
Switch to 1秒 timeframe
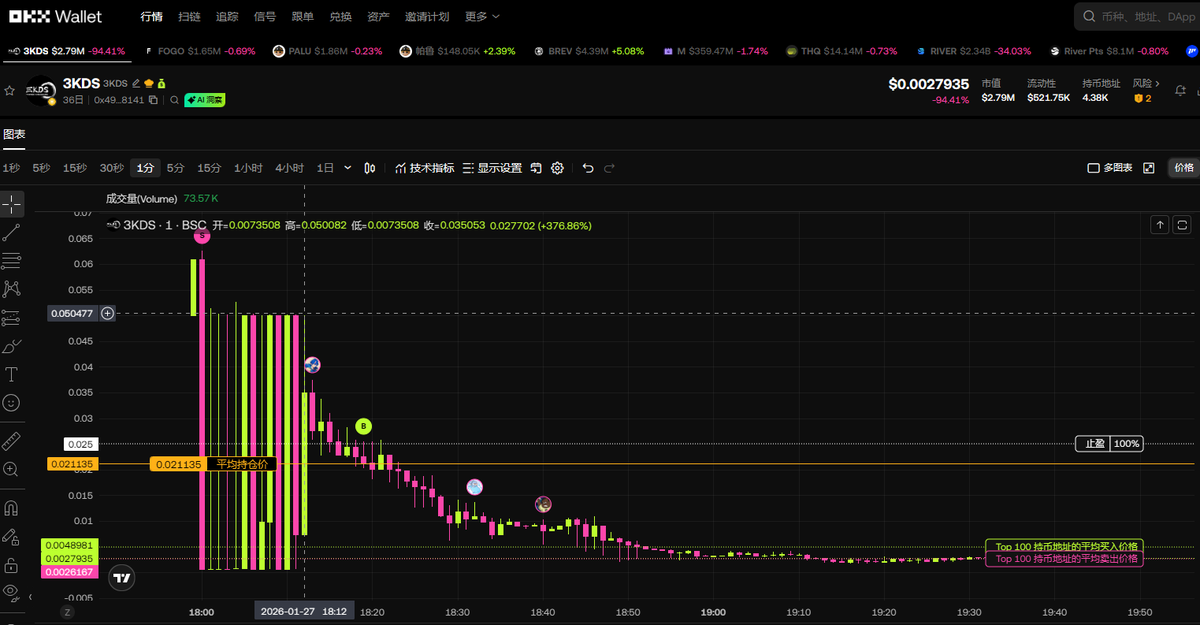pyautogui.click(x=11, y=168)
